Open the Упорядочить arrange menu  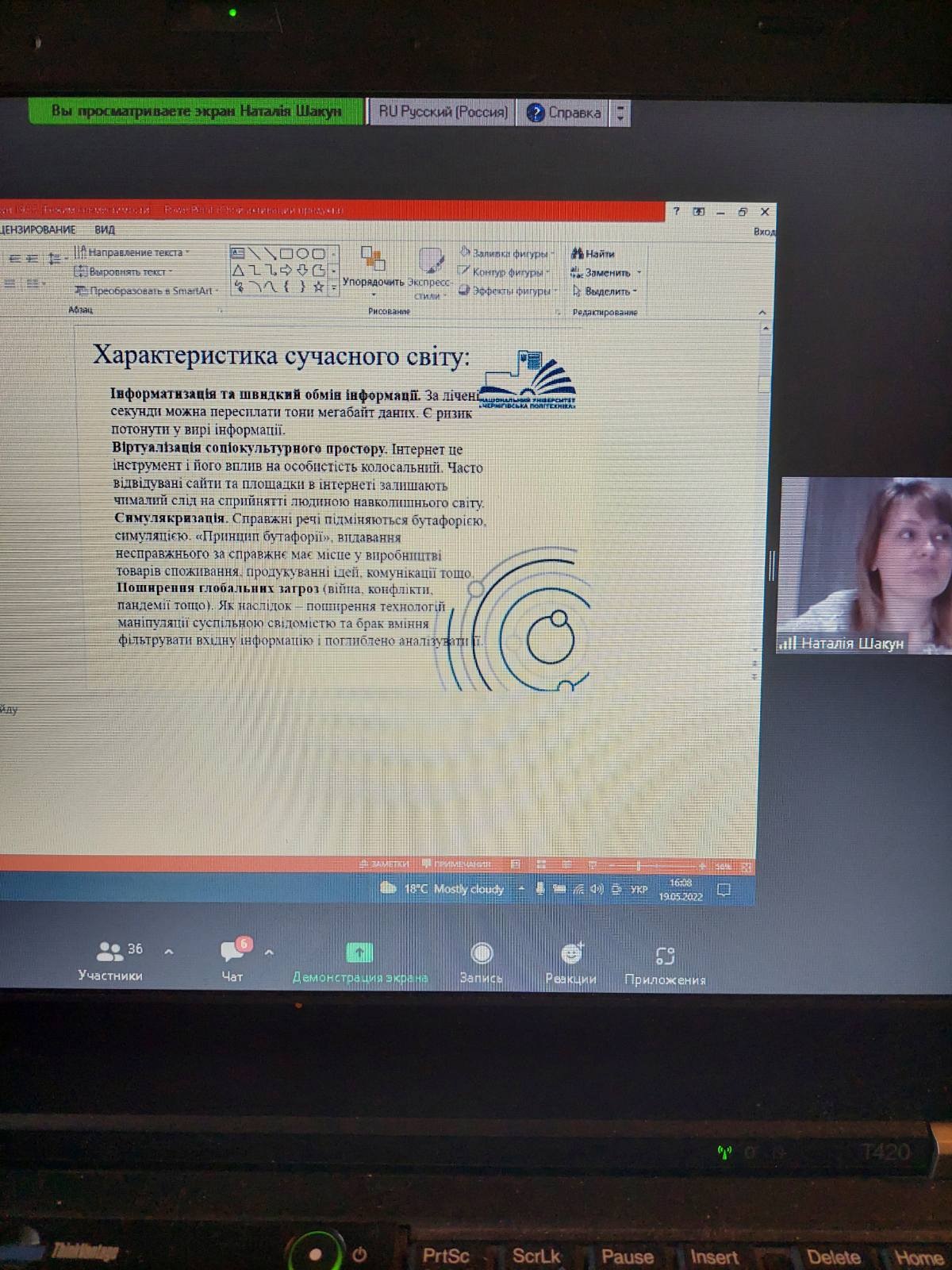(373, 270)
